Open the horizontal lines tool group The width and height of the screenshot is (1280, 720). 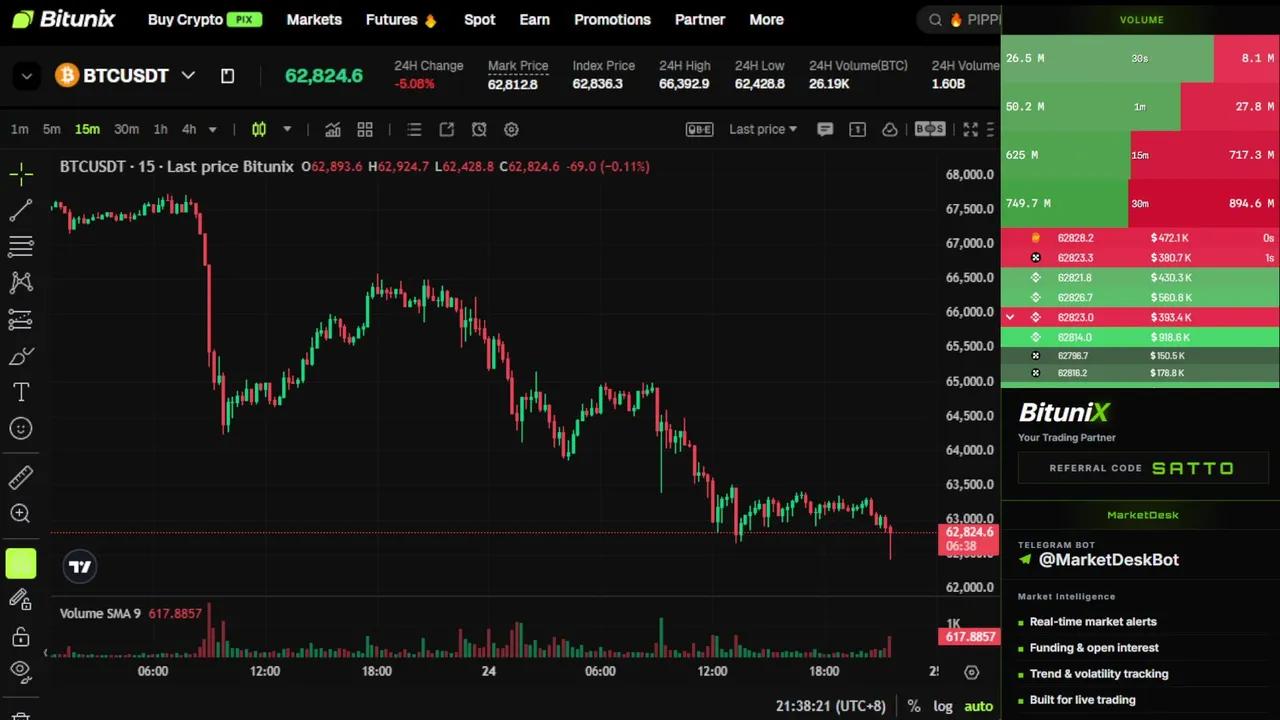(21, 246)
